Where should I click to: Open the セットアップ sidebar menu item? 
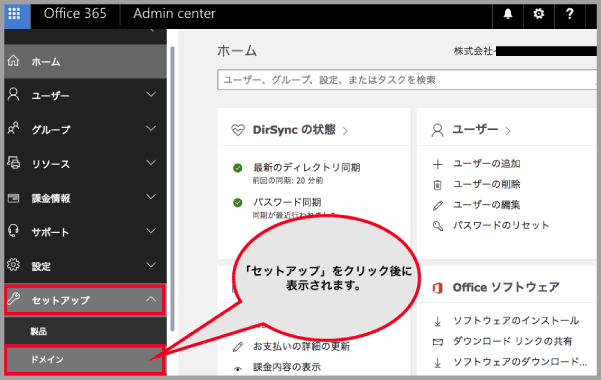[85, 299]
